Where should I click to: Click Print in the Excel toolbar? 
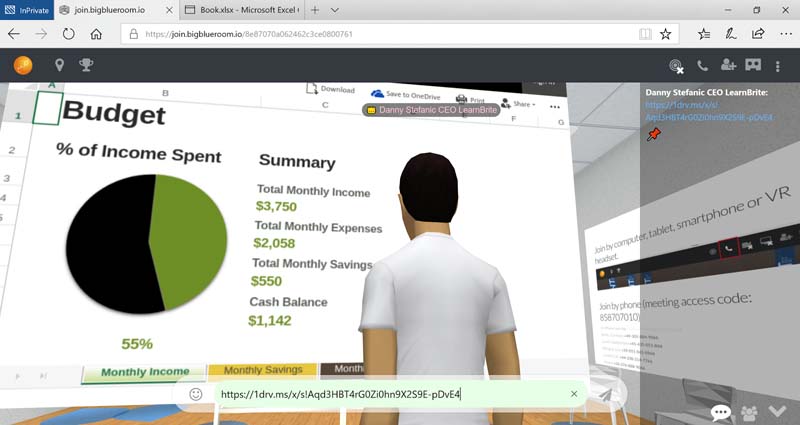click(470, 99)
